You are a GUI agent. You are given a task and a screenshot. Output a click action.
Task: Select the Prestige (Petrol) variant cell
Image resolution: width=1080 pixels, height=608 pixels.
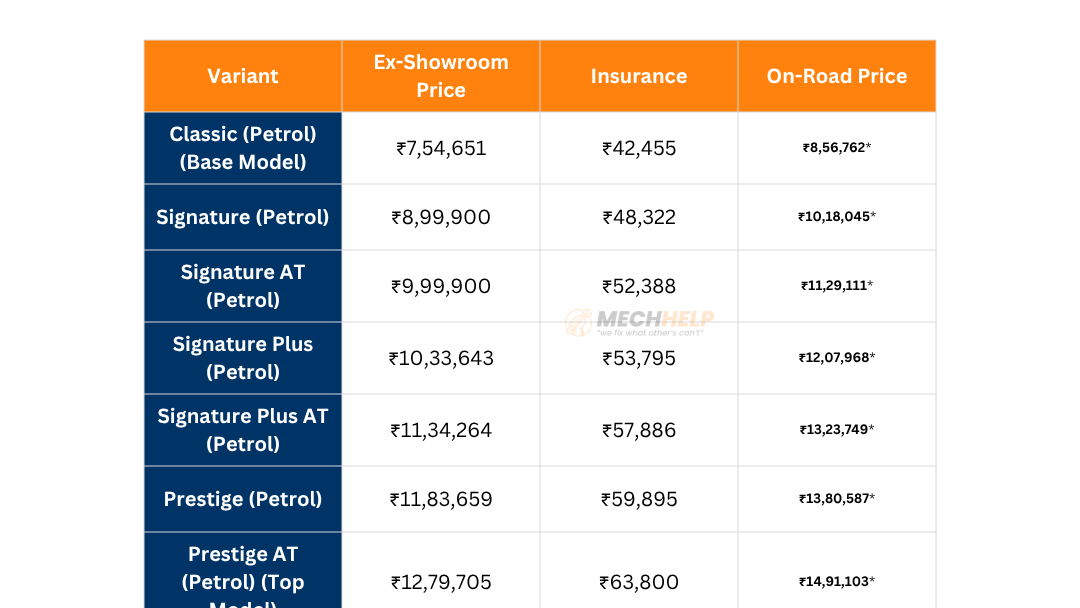pyautogui.click(x=243, y=499)
